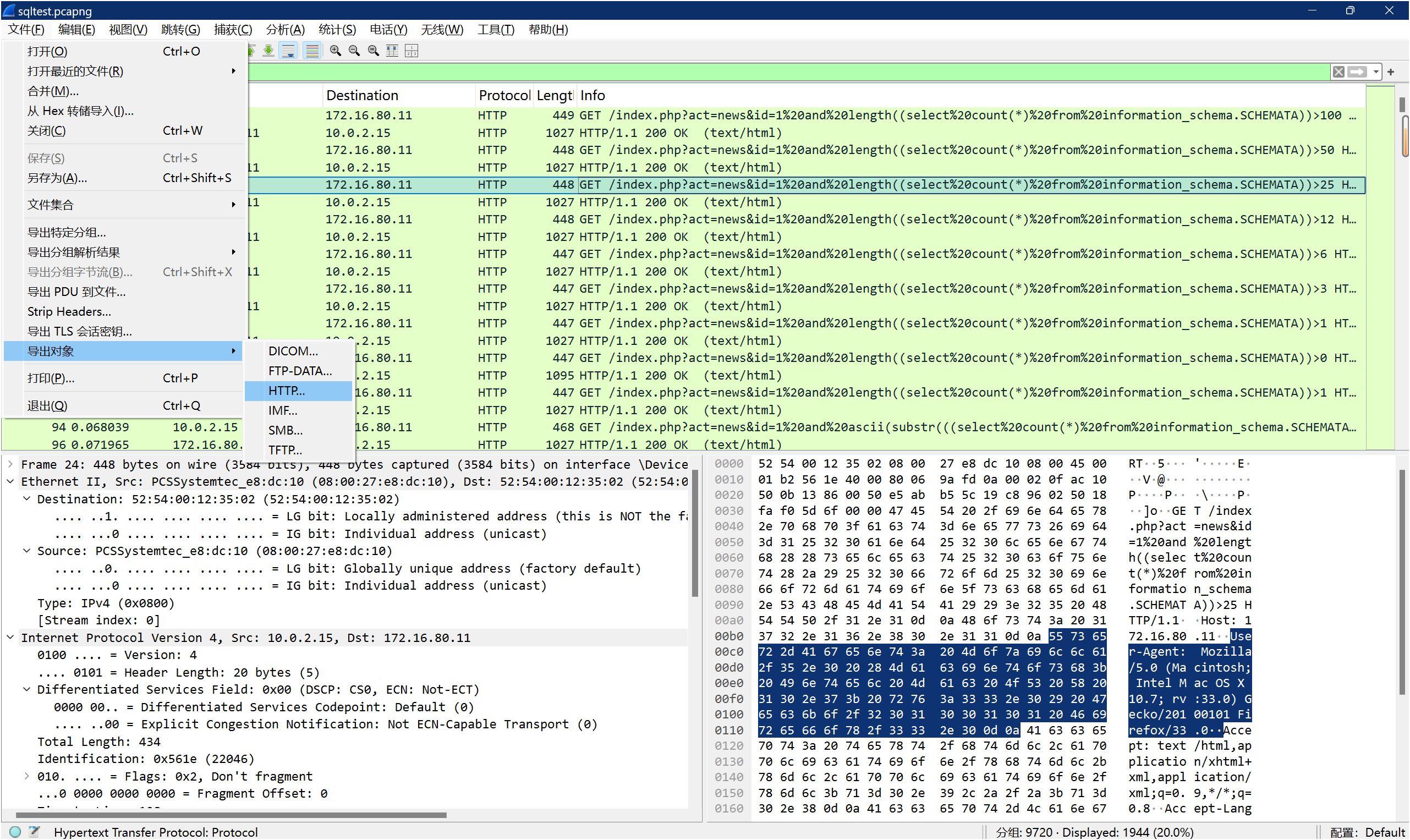This screenshot has width=1410, height=840.
Task: Click the go to last packet icon
Action: click(269, 51)
